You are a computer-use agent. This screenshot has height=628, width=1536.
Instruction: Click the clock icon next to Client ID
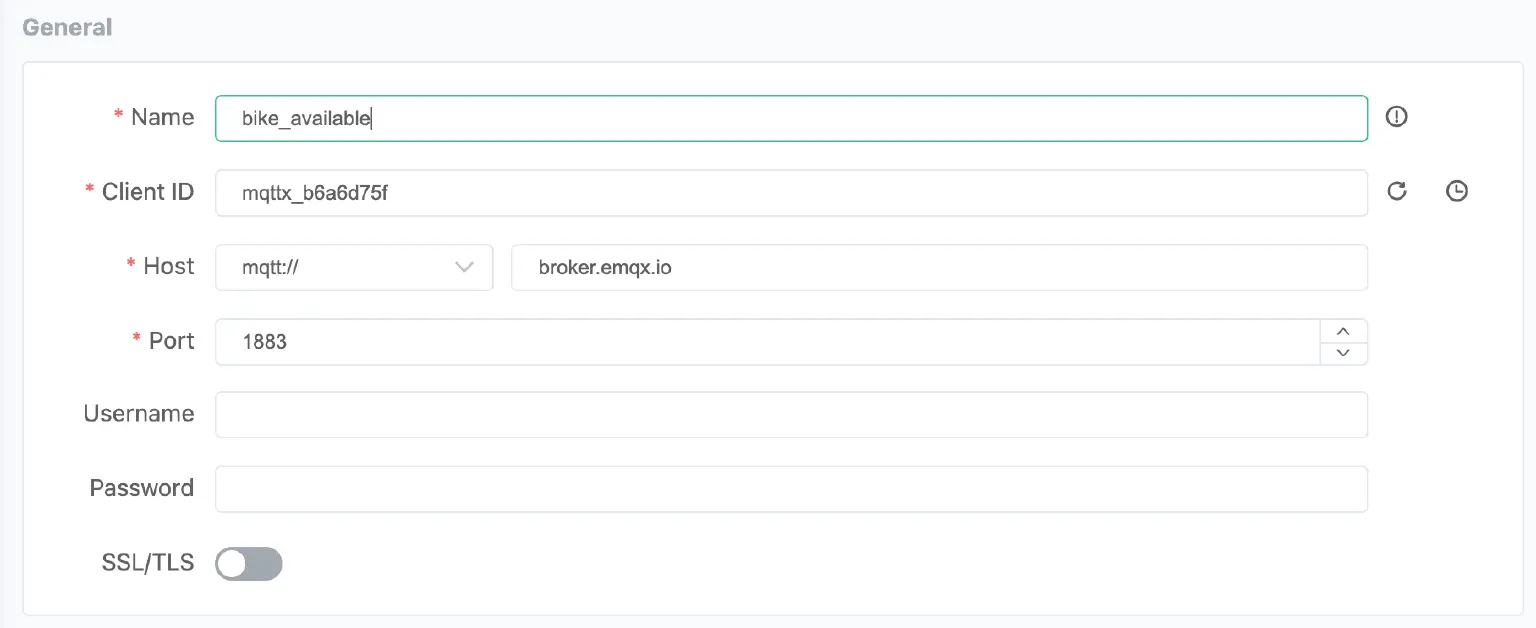pyautogui.click(x=1457, y=191)
